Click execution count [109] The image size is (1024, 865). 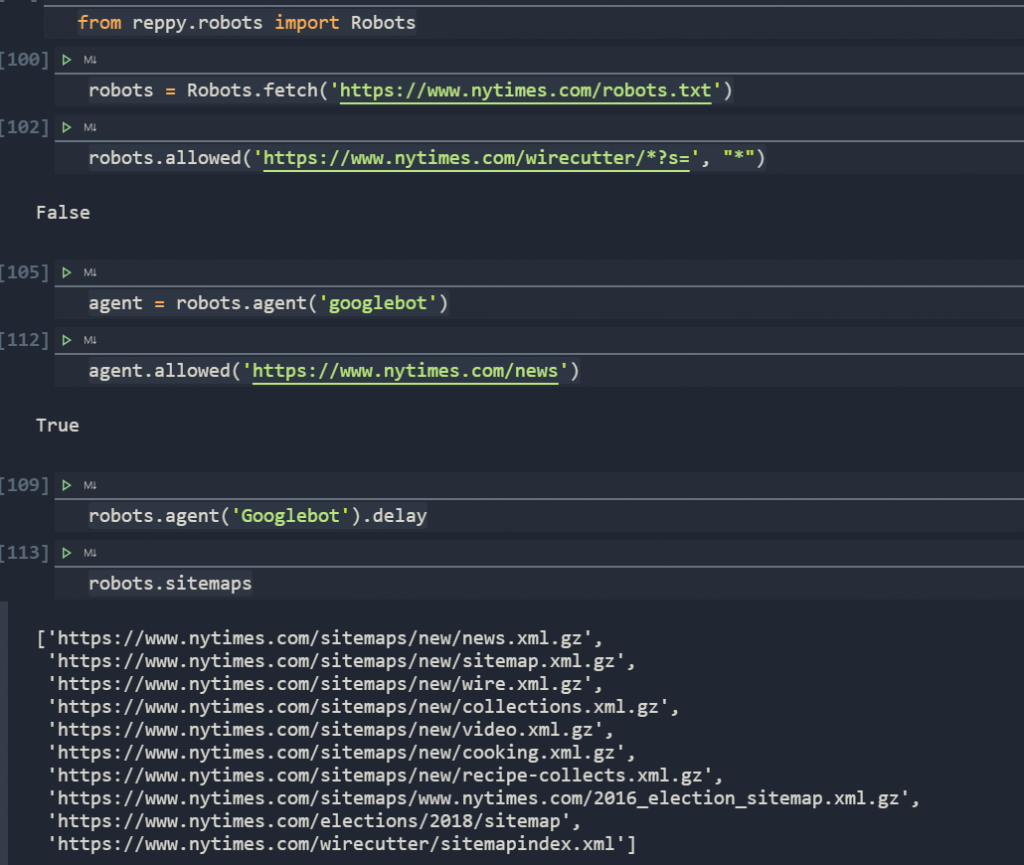point(25,485)
